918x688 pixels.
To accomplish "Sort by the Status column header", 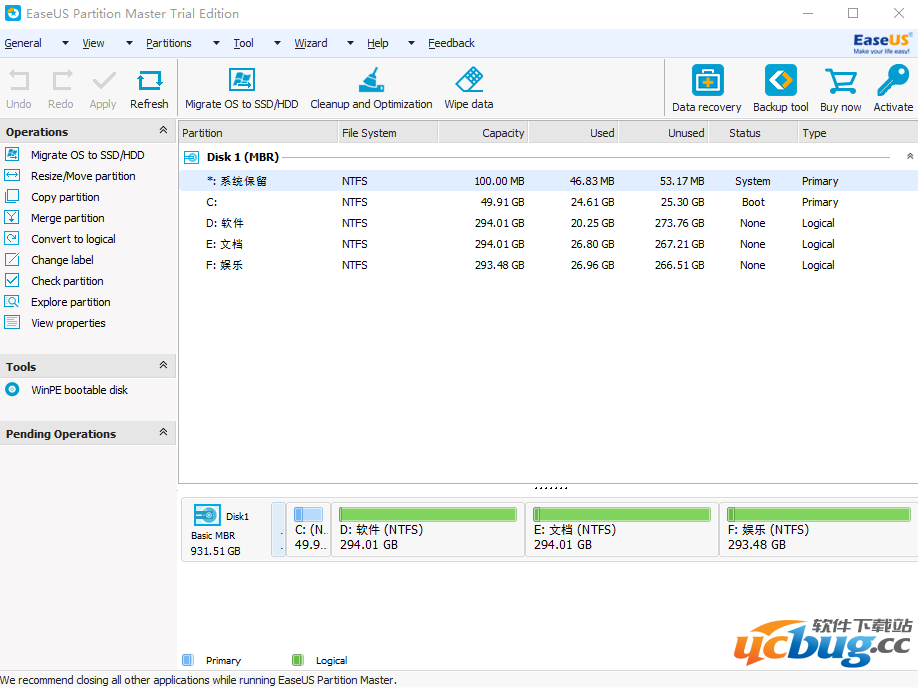I will pos(753,133).
